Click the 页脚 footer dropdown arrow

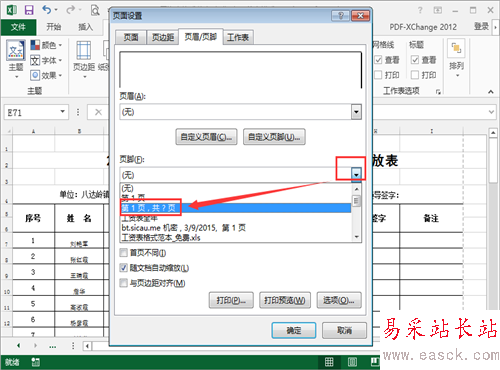pos(356,174)
